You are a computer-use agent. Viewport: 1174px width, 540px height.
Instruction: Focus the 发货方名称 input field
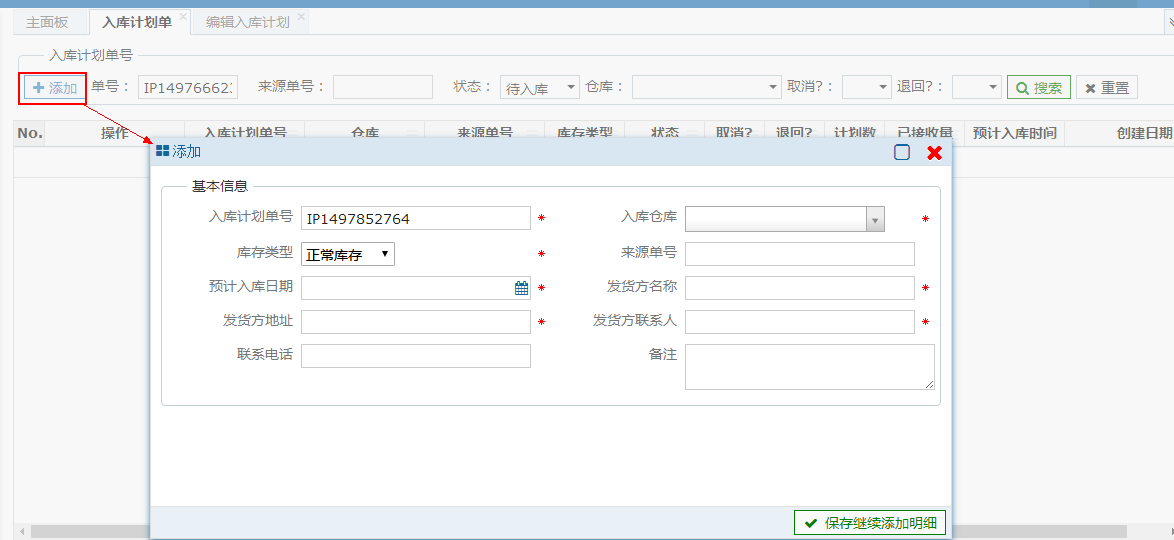[800, 288]
